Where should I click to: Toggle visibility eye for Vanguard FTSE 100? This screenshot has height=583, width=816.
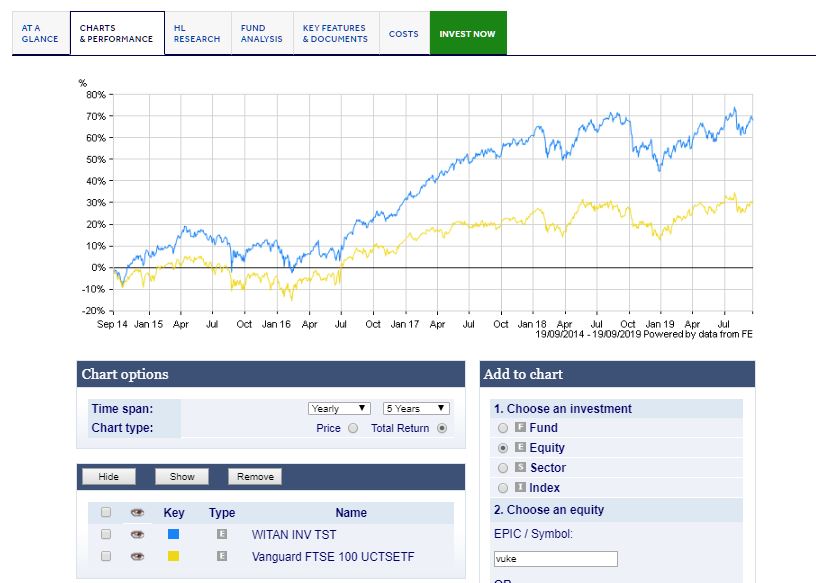tap(137, 556)
